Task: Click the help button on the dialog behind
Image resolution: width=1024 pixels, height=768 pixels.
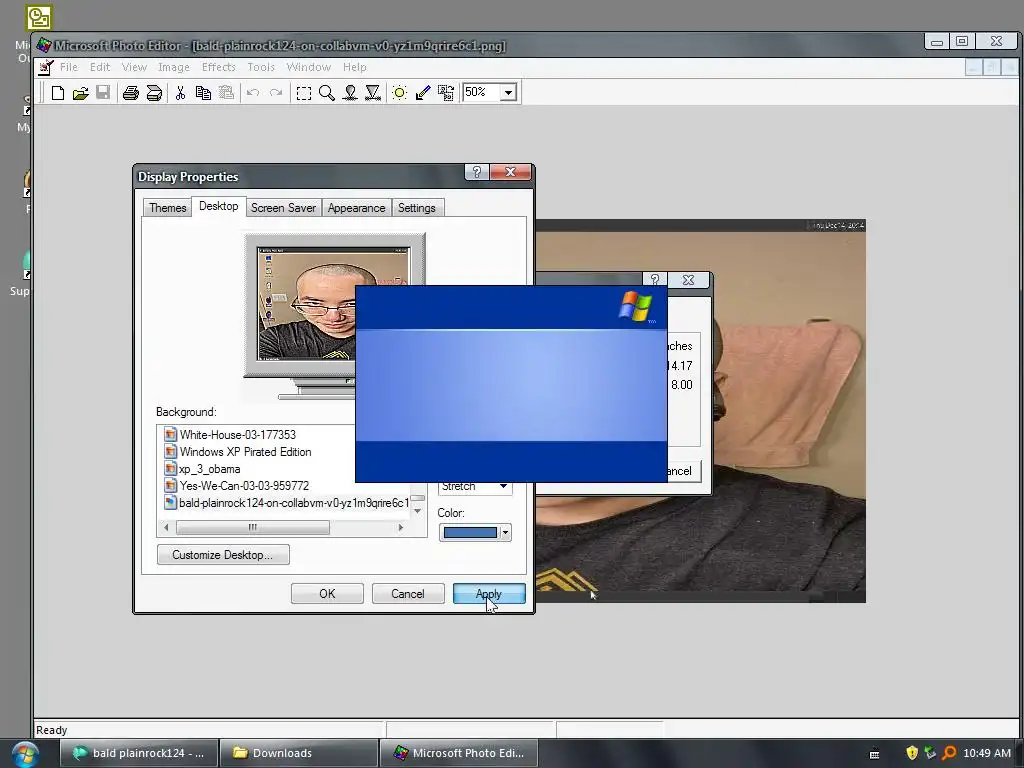Action: pos(655,280)
